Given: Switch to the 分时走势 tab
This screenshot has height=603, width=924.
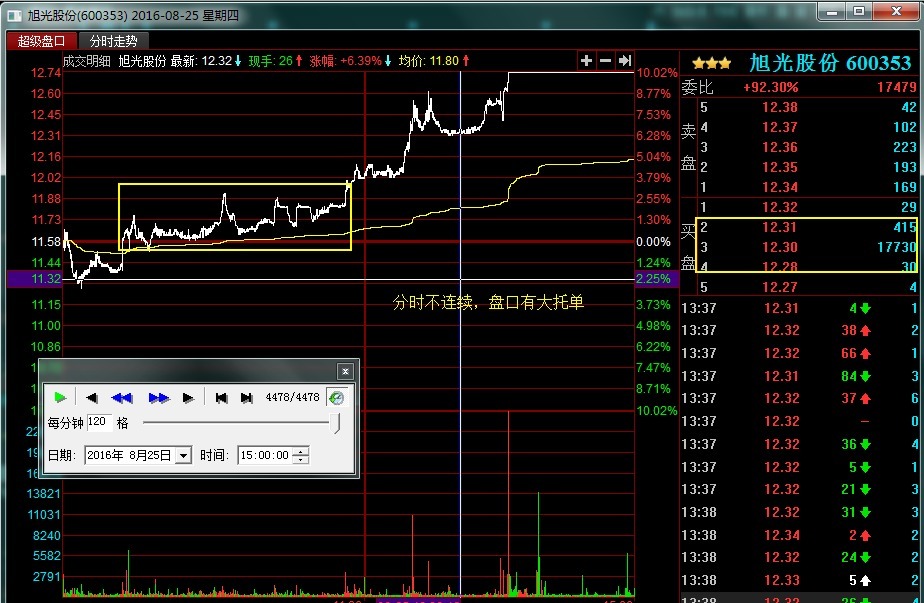Looking at the screenshot, I should click(114, 41).
